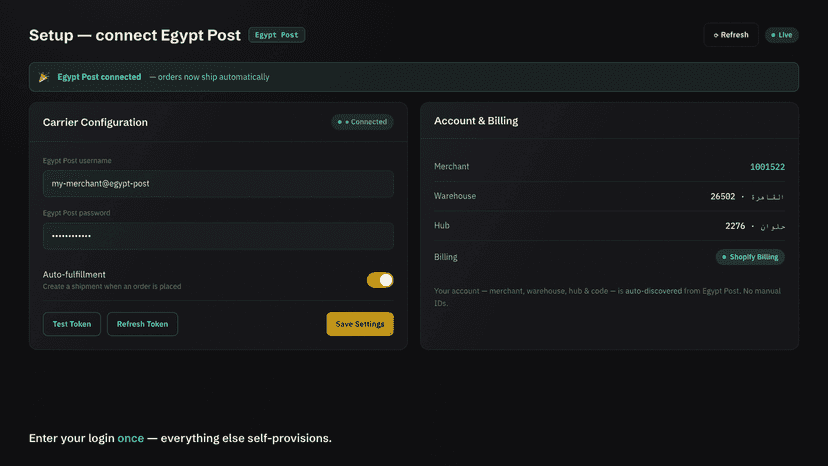The height and width of the screenshot is (466, 828).
Task: Click the Carrier Configuration heading
Action: [x=95, y=122]
